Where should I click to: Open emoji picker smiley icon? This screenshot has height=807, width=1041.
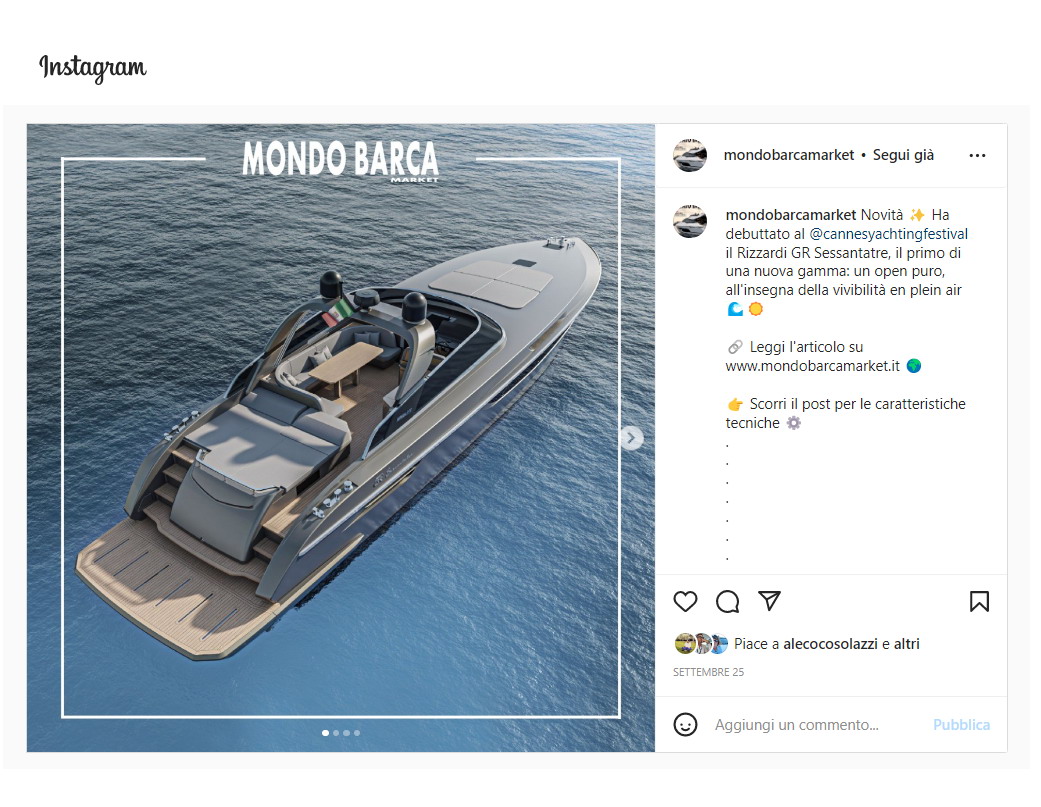click(685, 724)
